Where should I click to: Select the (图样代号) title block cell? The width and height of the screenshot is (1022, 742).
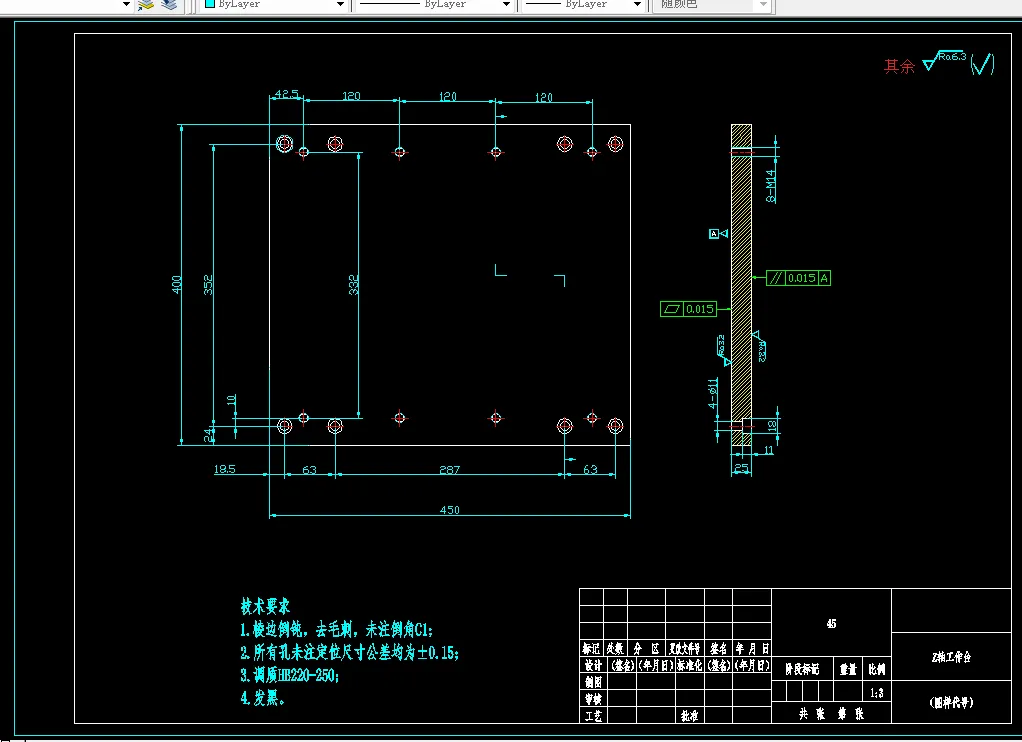pos(951,702)
